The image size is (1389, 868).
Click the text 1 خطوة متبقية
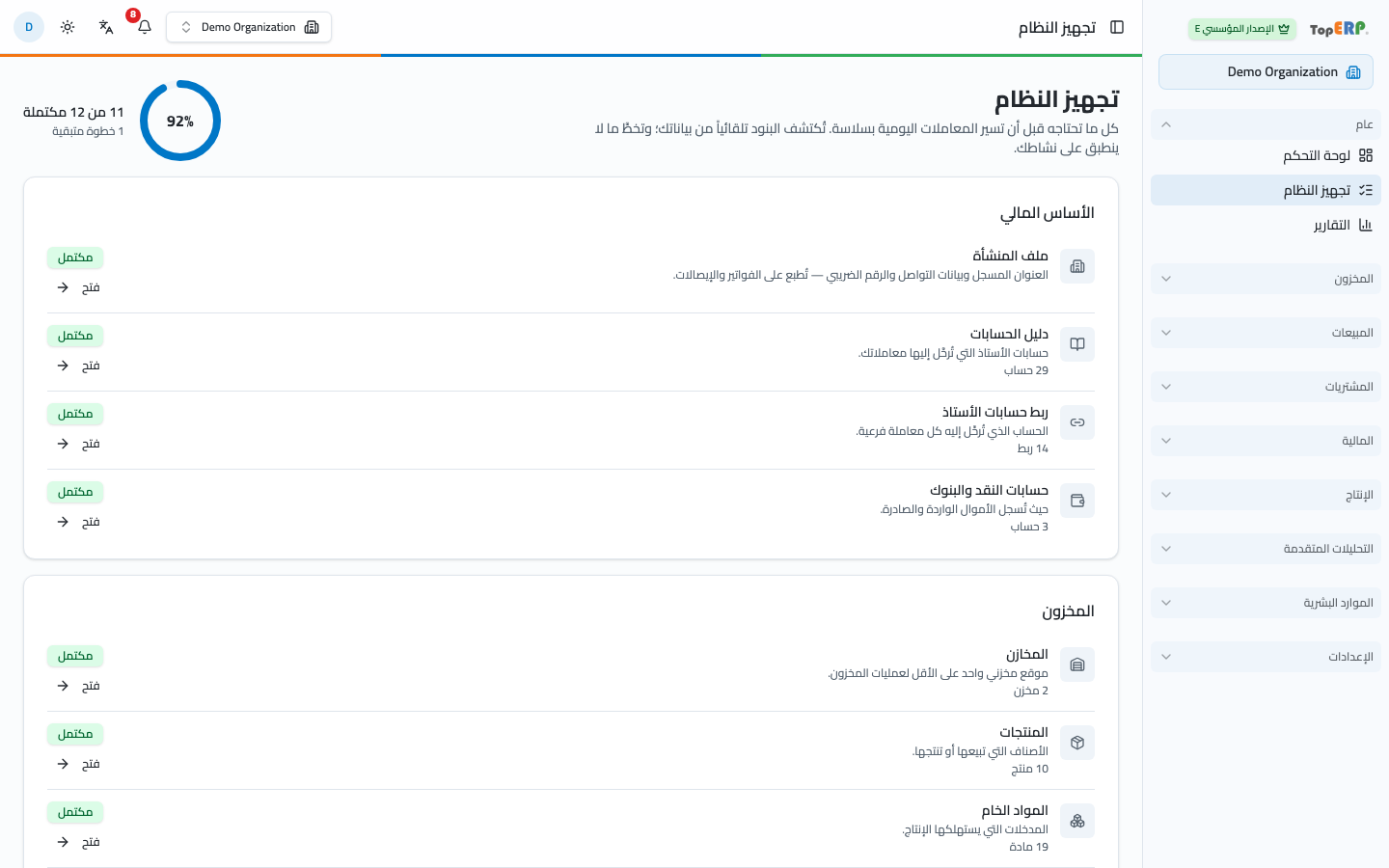click(x=88, y=131)
